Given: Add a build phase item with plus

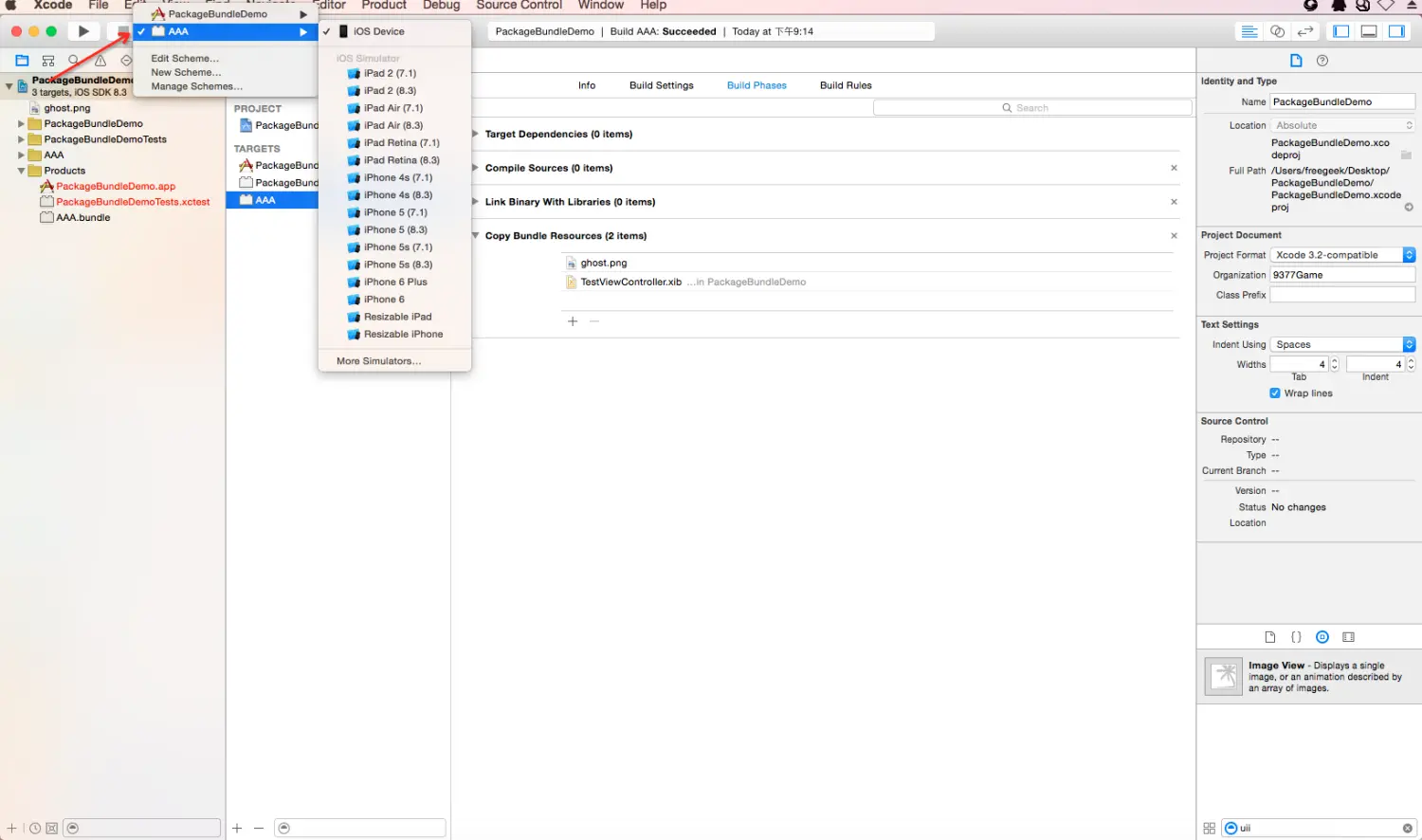Looking at the screenshot, I should [573, 321].
